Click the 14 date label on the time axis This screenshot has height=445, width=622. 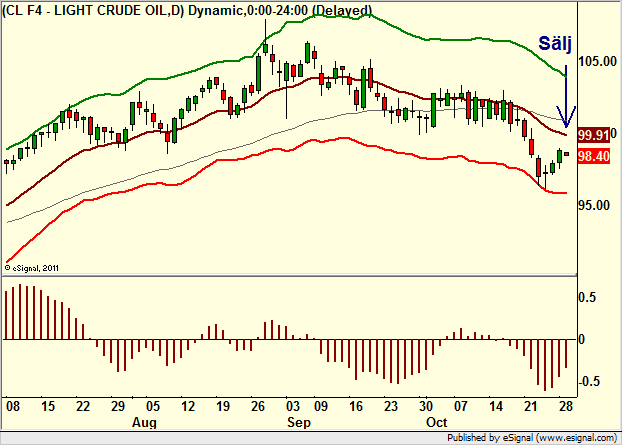pos(496,407)
